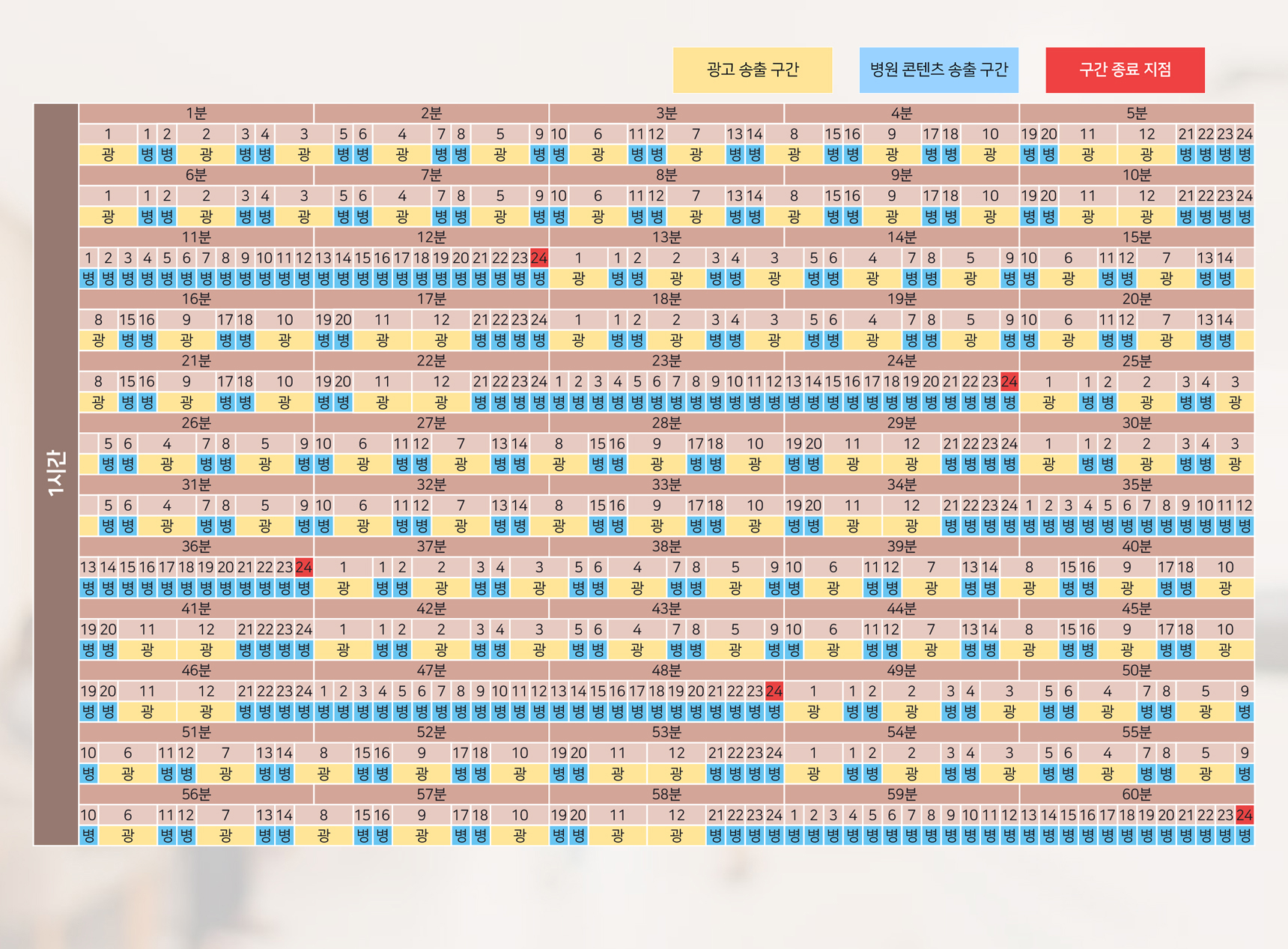Viewport: 1288px width, 949px height.
Task: Select the 13분 header cell
Action: tap(666, 237)
